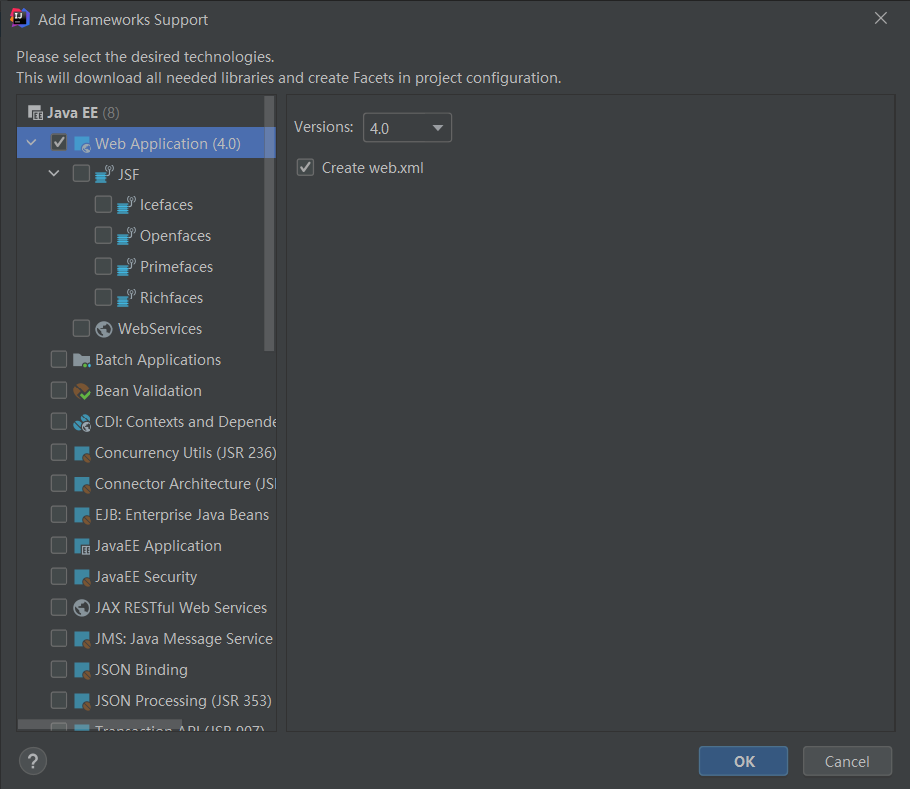Select the JSON Binding entry
Viewport: 910px width, 789px height.
coord(141,670)
